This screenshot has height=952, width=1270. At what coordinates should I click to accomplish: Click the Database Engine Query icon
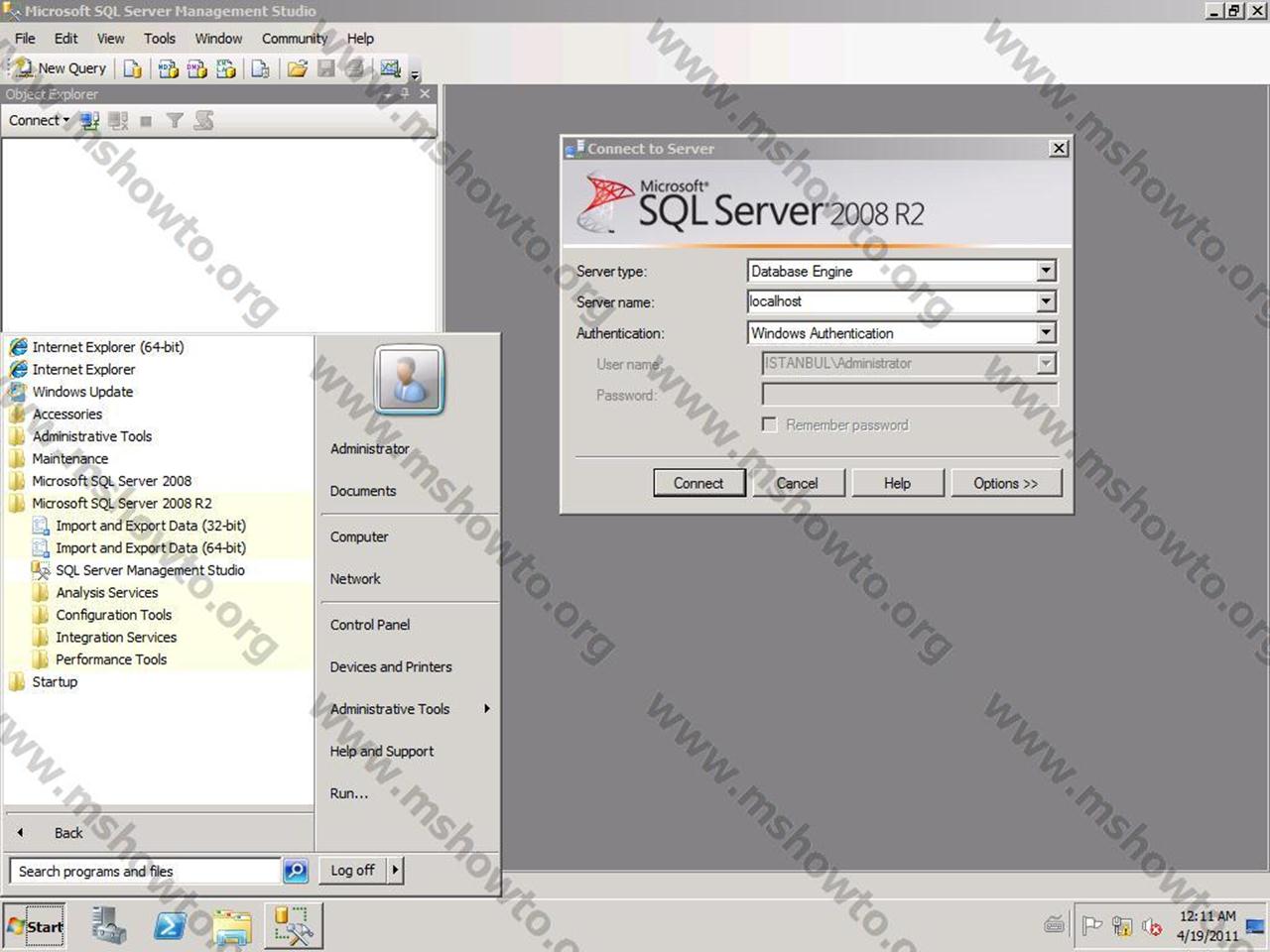132,68
